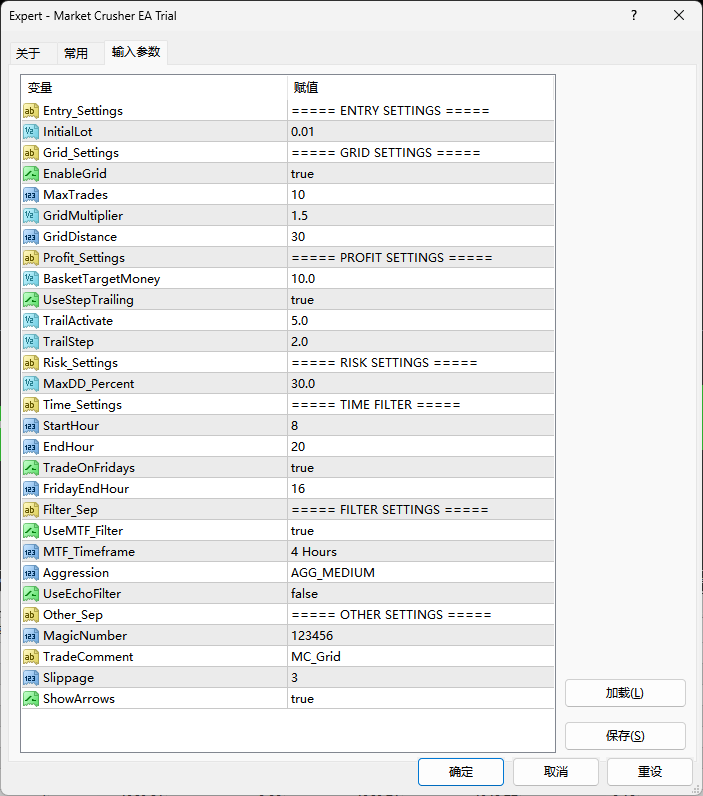Click the 确定 button
The height and width of the screenshot is (796, 703).
click(x=461, y=772)
